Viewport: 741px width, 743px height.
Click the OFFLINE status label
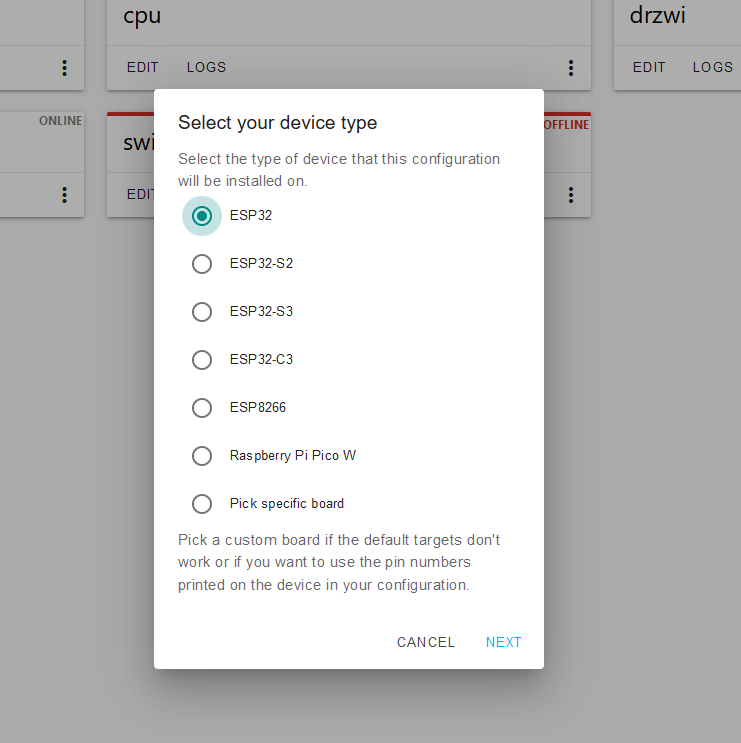point(566,125)
